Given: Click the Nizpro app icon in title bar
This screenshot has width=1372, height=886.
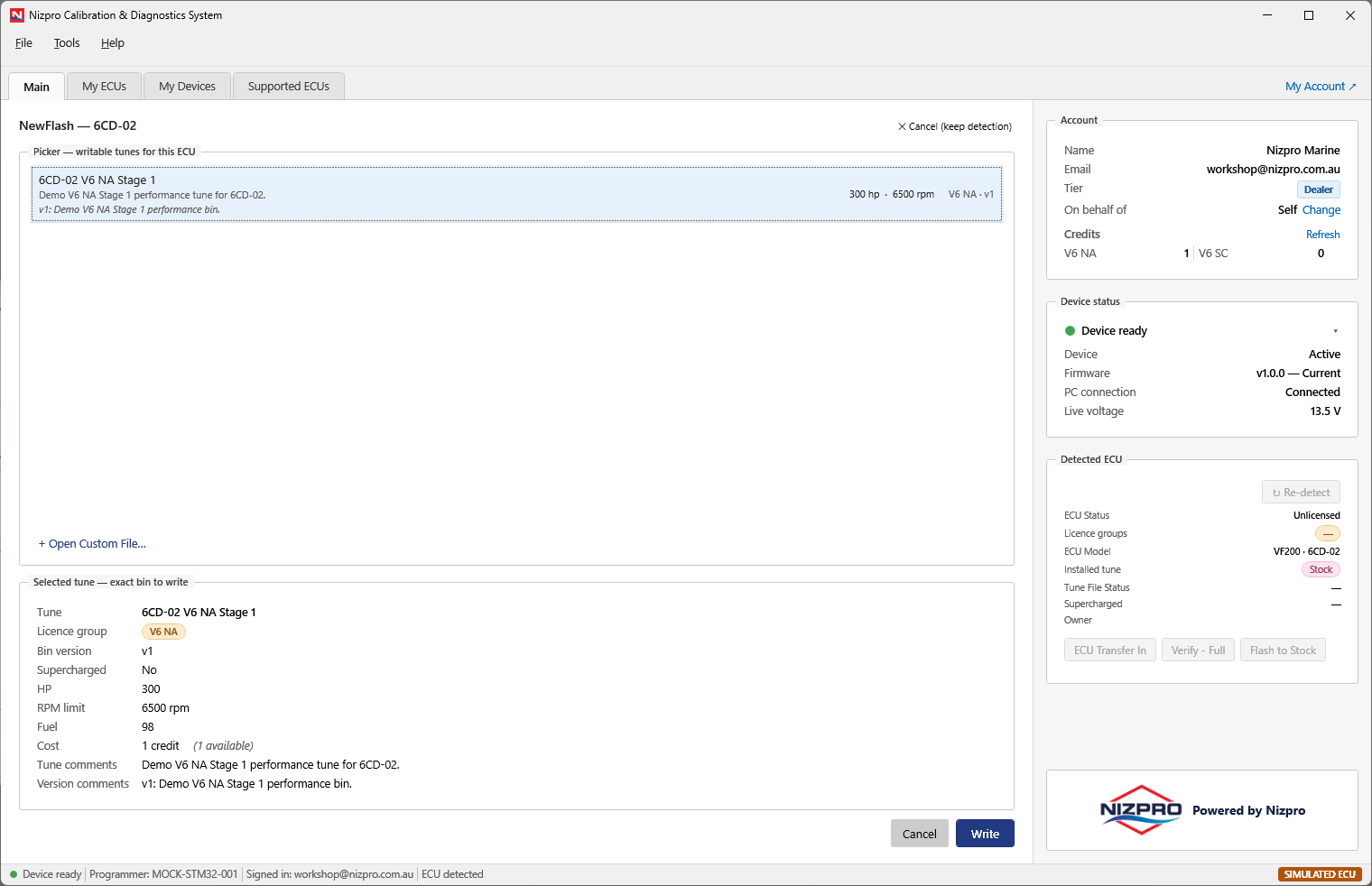Looking at the screenshot, I should click(16, 15).
